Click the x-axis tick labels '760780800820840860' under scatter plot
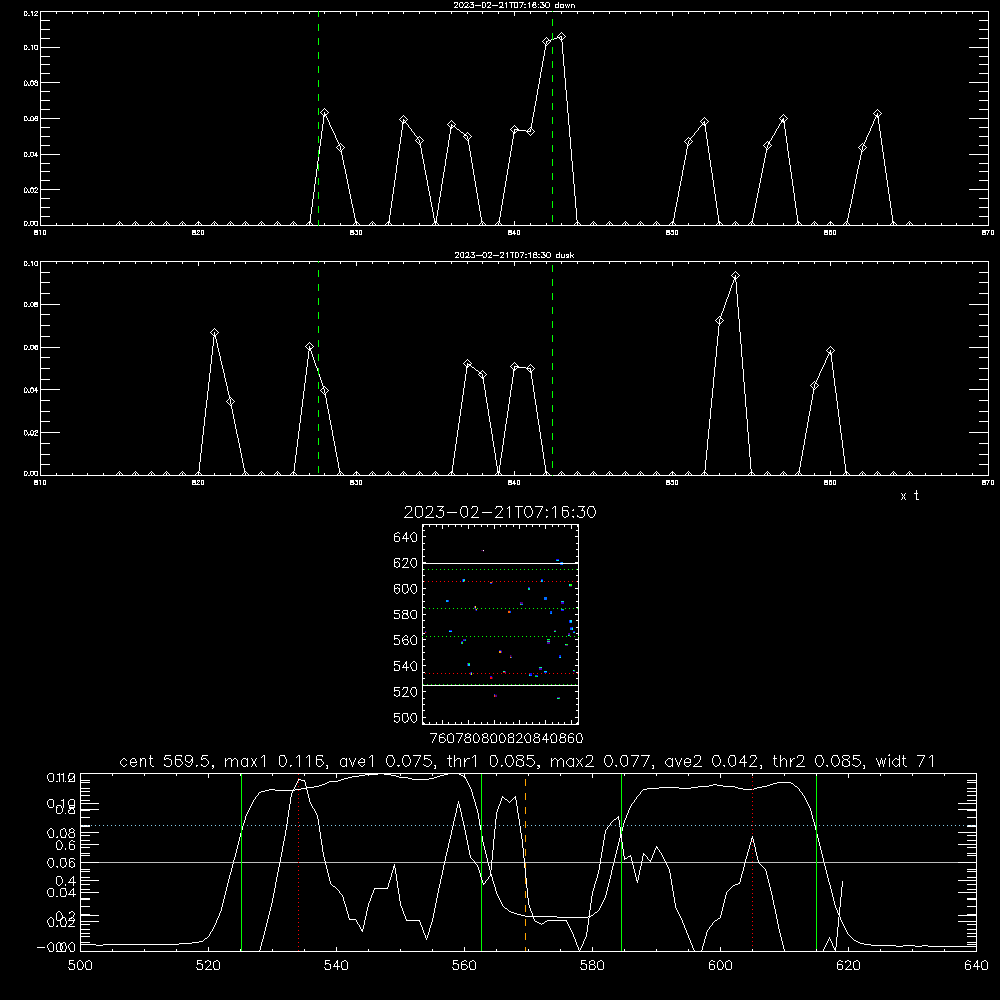 [506, 739]
